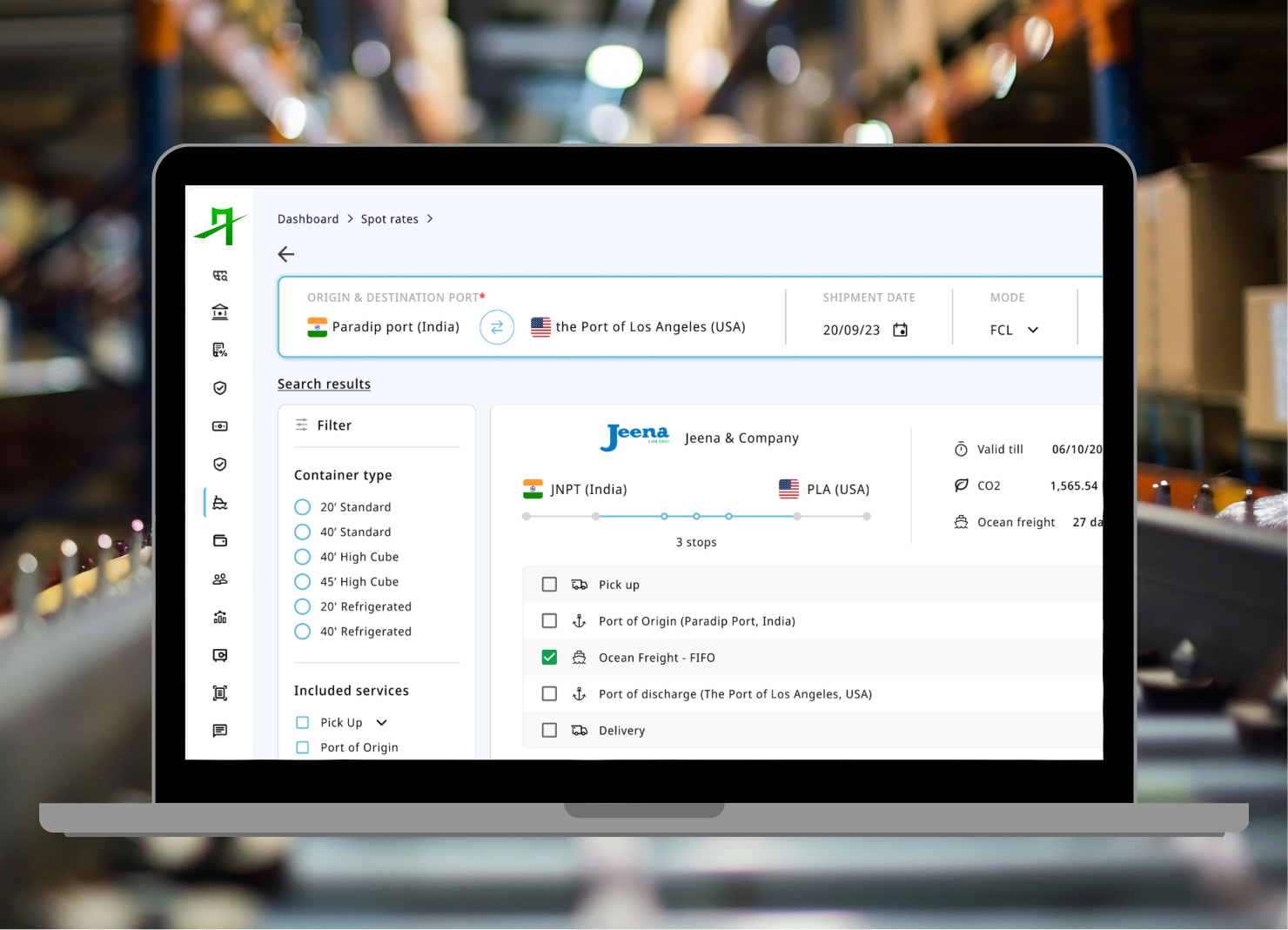The height and width of the screenshot is (930, 1288).
Task: Click the Filter panel header
Action: click(334, 425)
